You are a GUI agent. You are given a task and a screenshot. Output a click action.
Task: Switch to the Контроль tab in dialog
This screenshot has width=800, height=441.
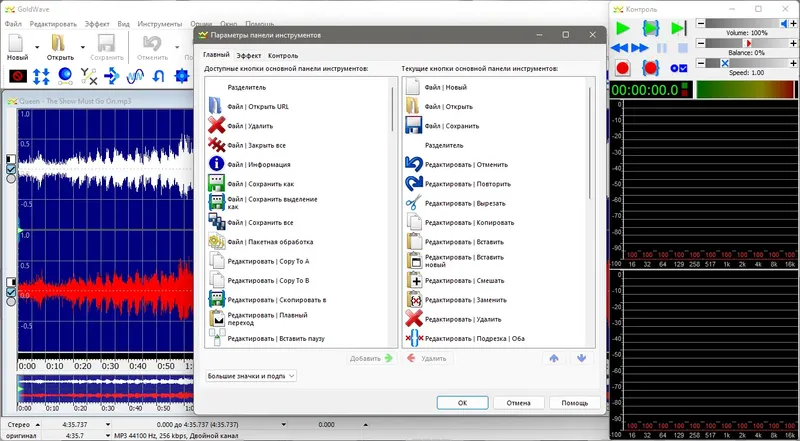[x=283, y=56]
